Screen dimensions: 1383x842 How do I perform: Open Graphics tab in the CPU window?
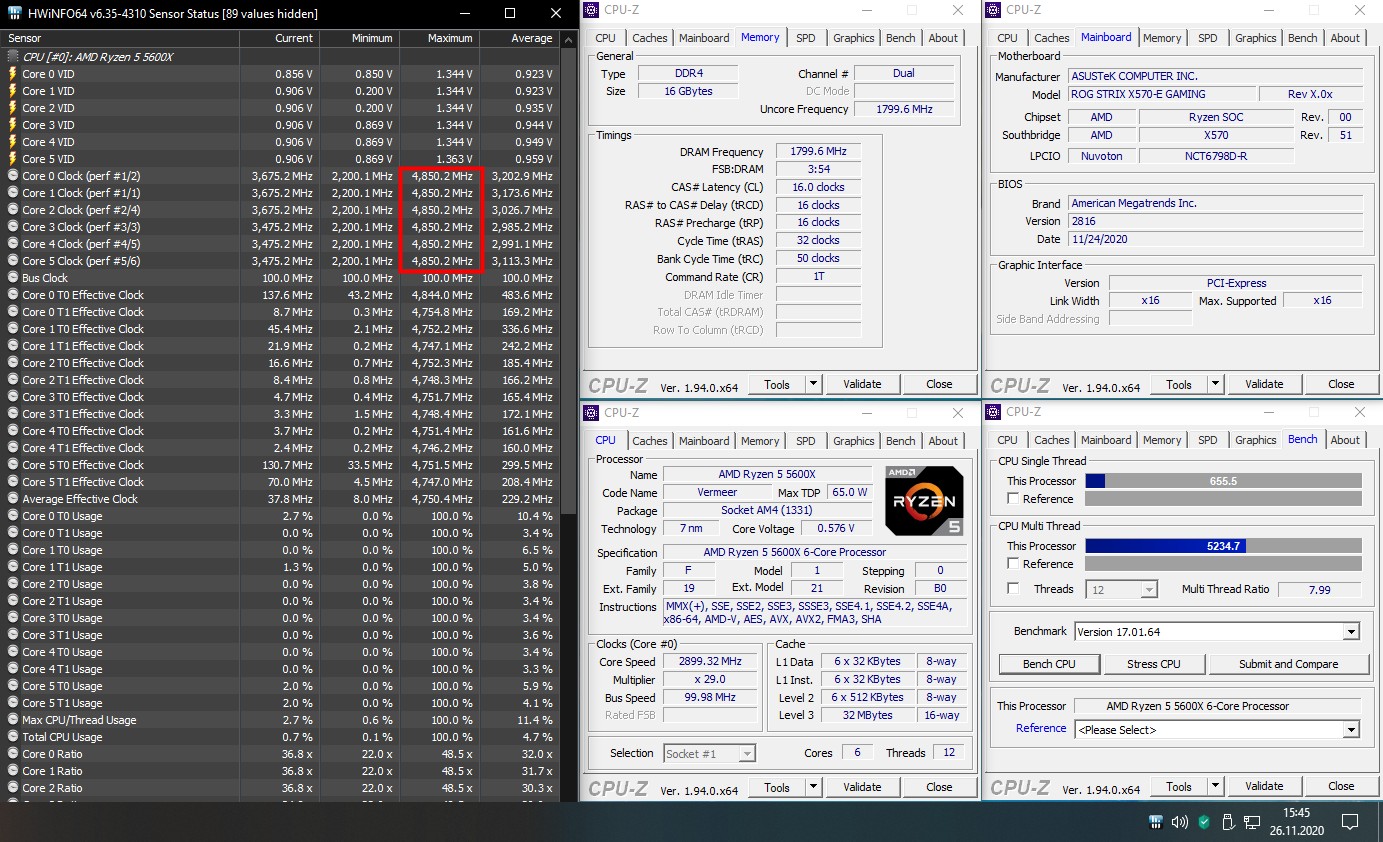click(x=854, y=441)
